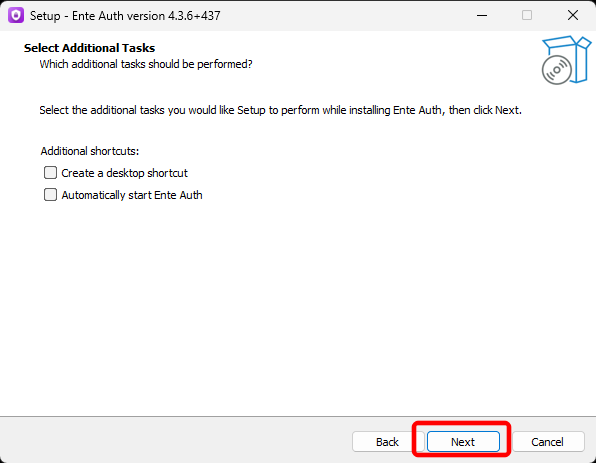Screen dimensions: 596x463
Task: Click the "Additional shortcuts:" group label
Action: [x=90, y=151]
